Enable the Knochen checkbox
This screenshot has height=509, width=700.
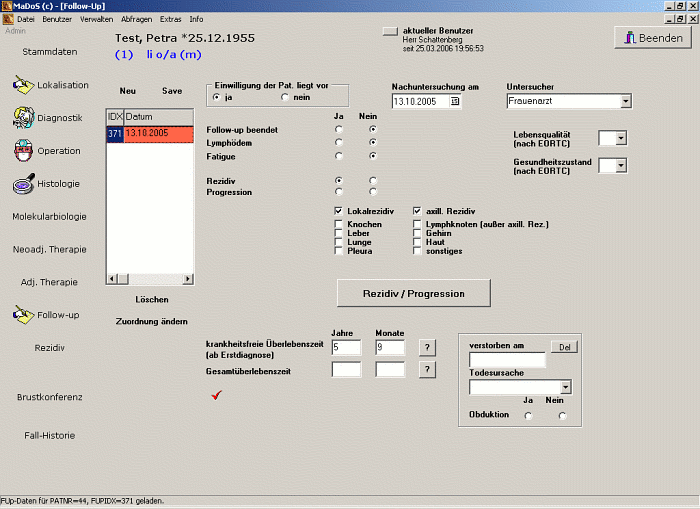coord(340,225)
